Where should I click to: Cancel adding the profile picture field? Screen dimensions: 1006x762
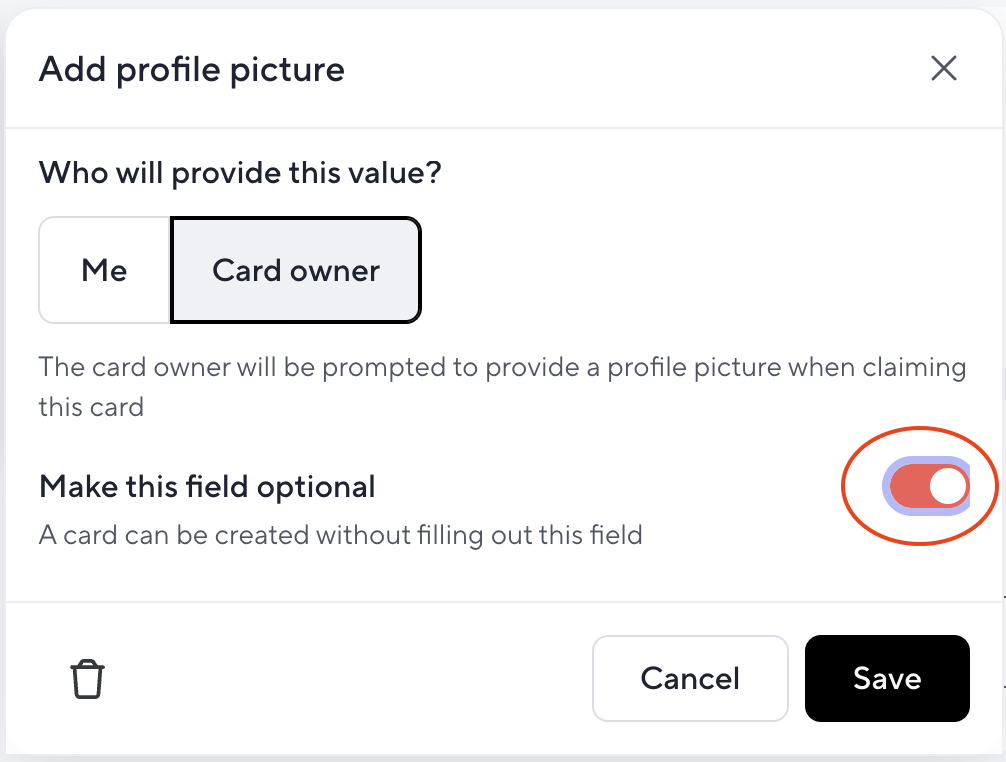(690, 679)
